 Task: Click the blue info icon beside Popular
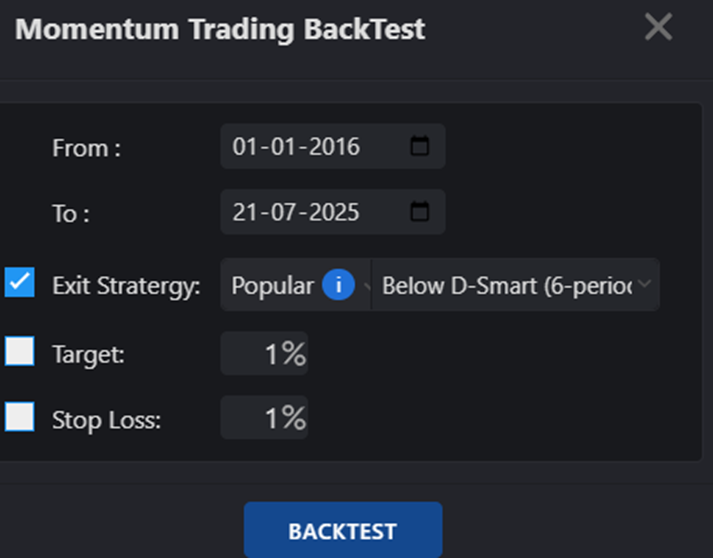tap(338, 285)
